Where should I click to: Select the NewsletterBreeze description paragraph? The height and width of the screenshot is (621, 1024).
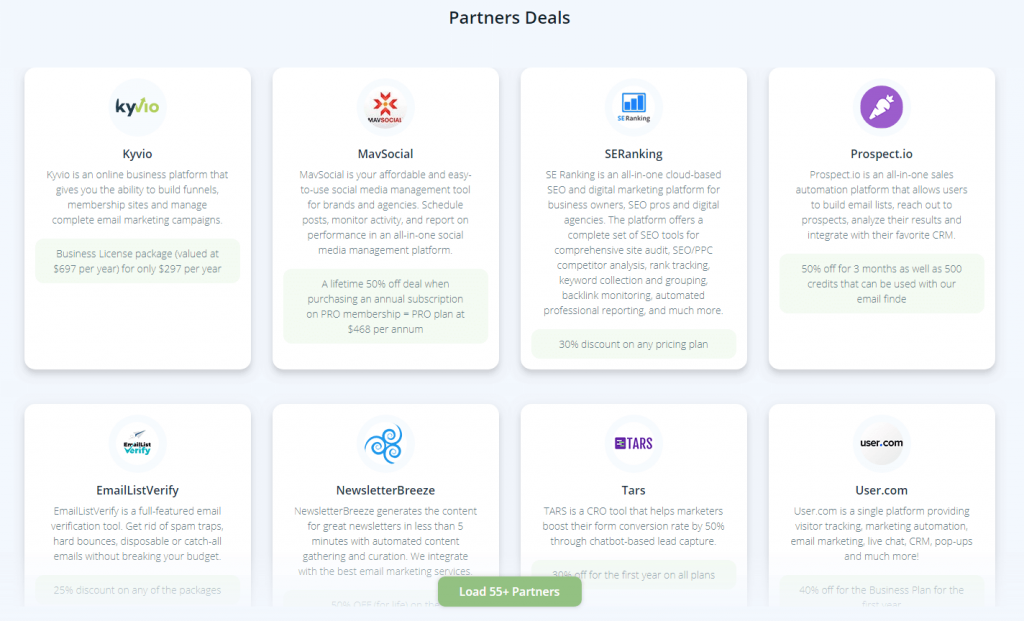[x=385, y=541]
